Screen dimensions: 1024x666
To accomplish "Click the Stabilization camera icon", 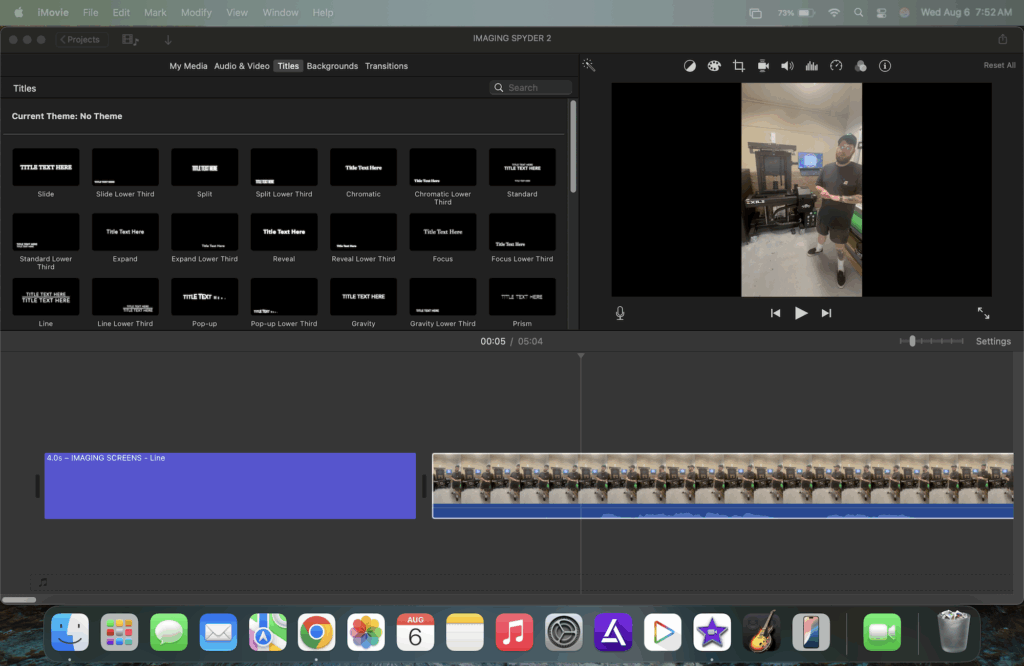I will (x=763, y=65).
